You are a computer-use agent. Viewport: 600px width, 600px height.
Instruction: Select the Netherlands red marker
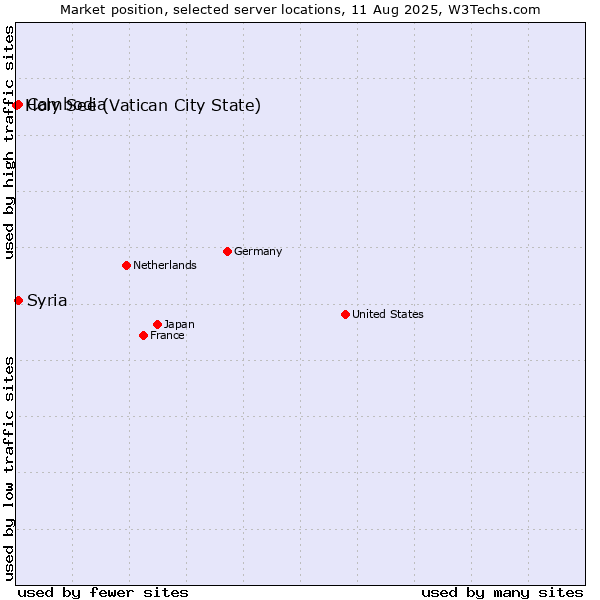coord(127,265)
